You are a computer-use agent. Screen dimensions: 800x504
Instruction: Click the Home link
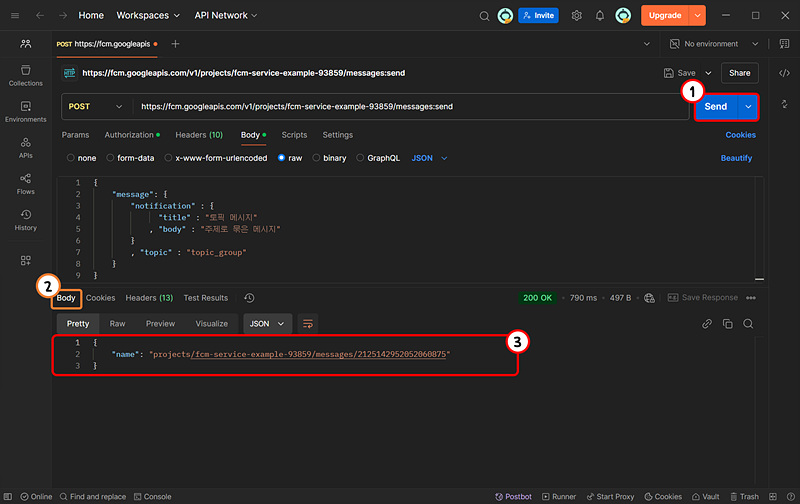(x=91, y=15)
